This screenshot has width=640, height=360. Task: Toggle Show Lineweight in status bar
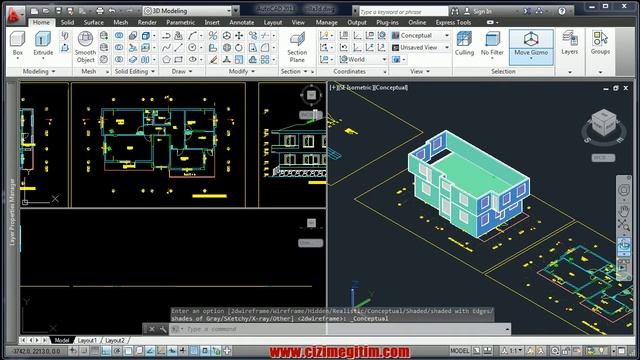point(183,351)
